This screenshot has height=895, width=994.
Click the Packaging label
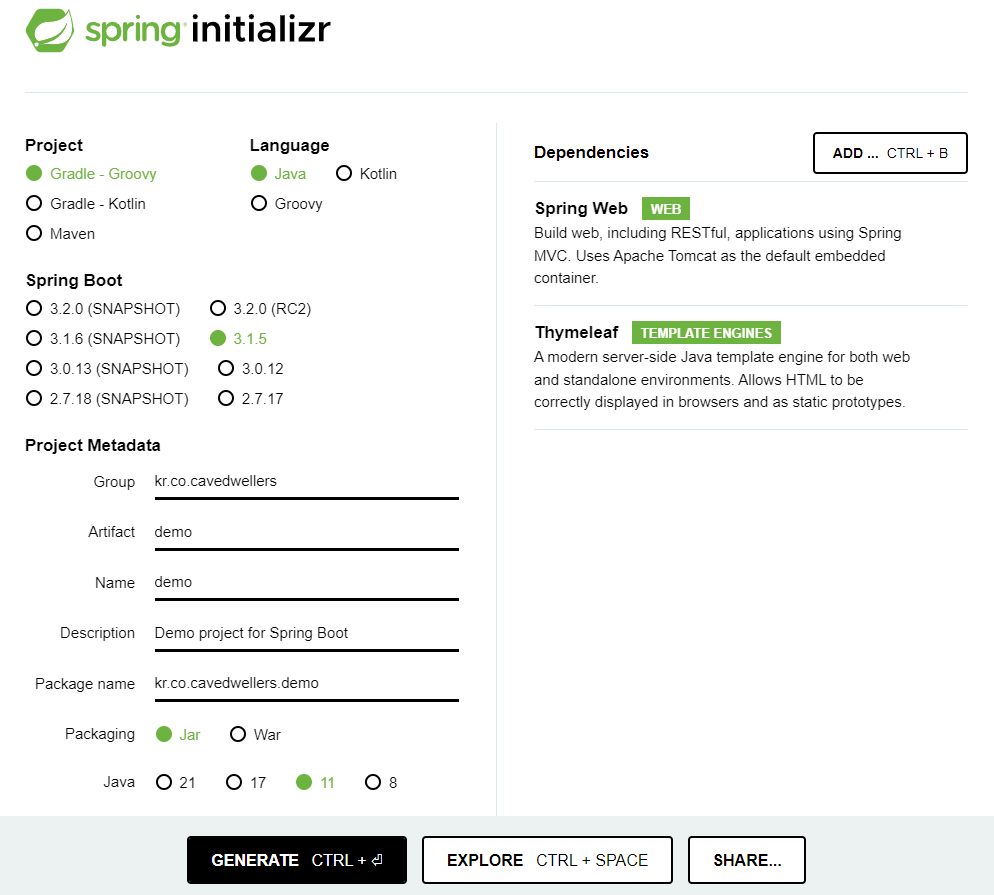100,734
